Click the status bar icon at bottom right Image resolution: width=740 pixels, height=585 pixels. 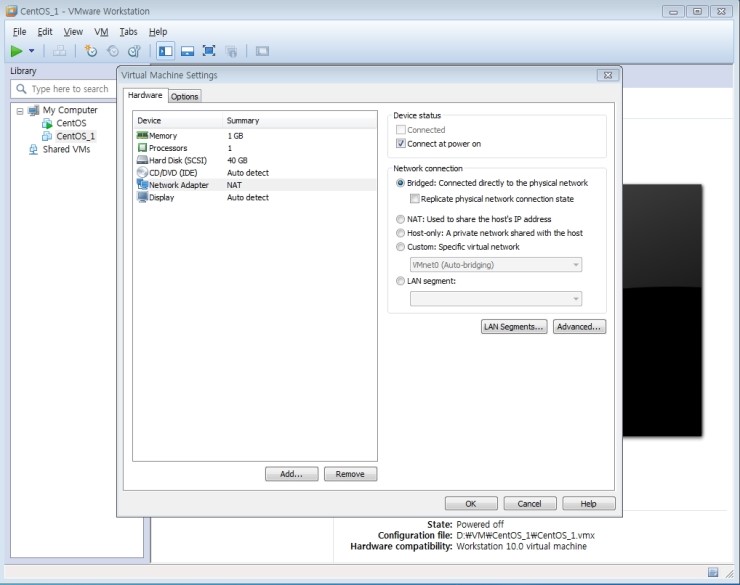pos(713,572)
